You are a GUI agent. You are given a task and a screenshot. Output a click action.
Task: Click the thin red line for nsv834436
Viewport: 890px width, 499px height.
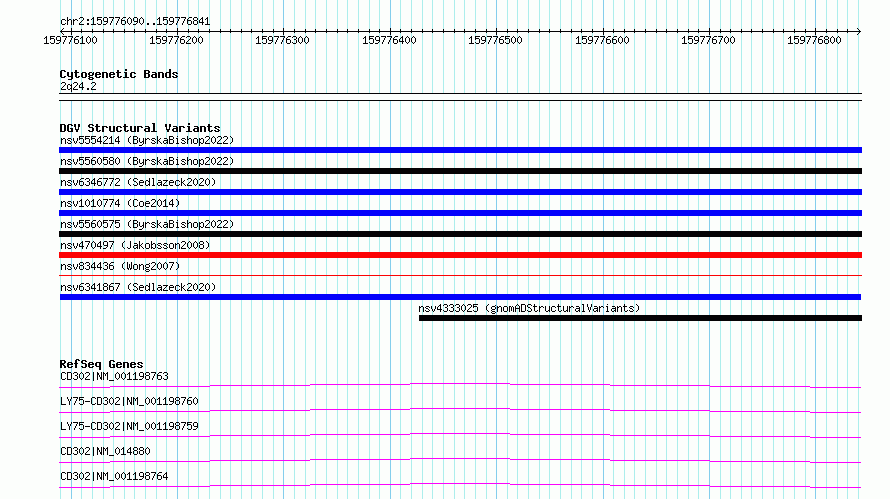tap(460, 276)
